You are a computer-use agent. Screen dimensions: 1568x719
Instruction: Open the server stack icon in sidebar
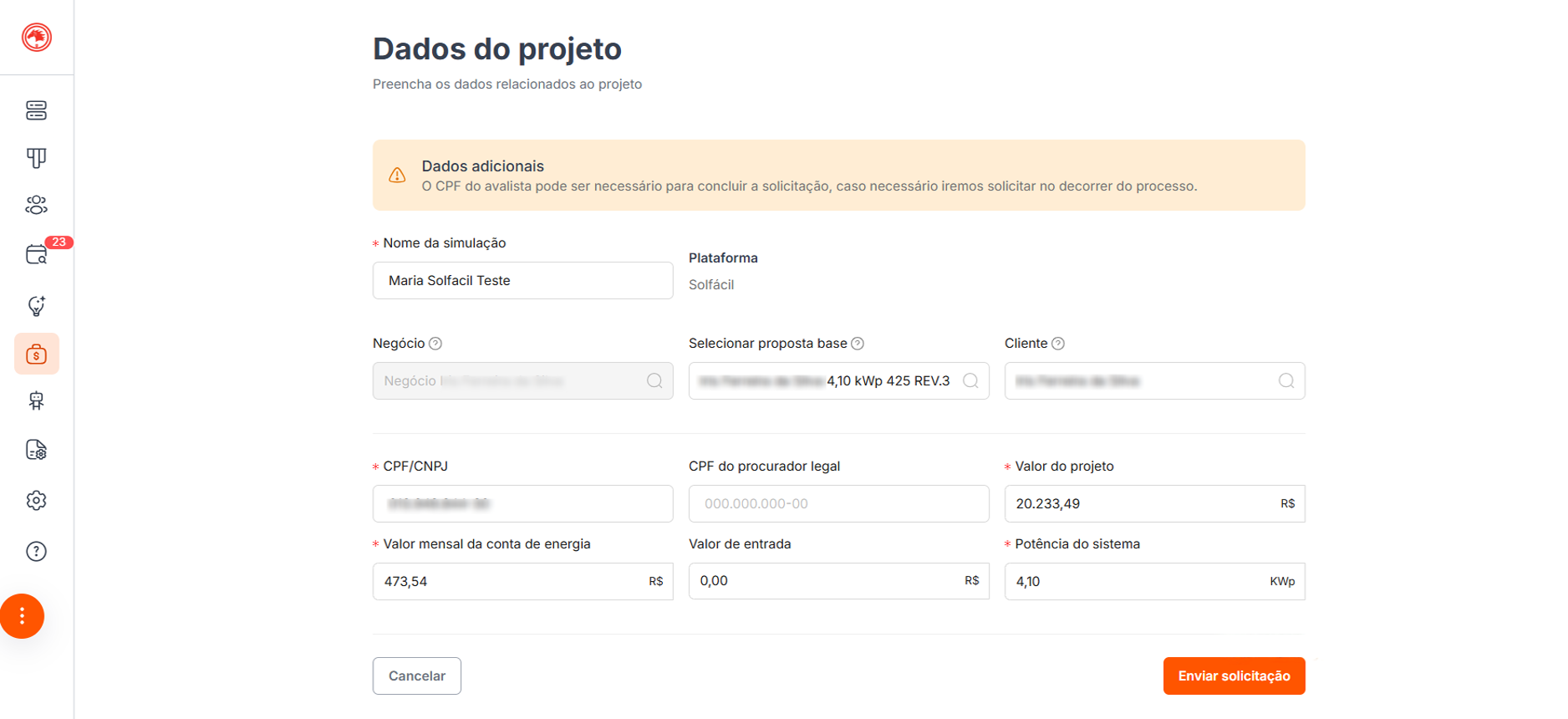coord(37,110)
